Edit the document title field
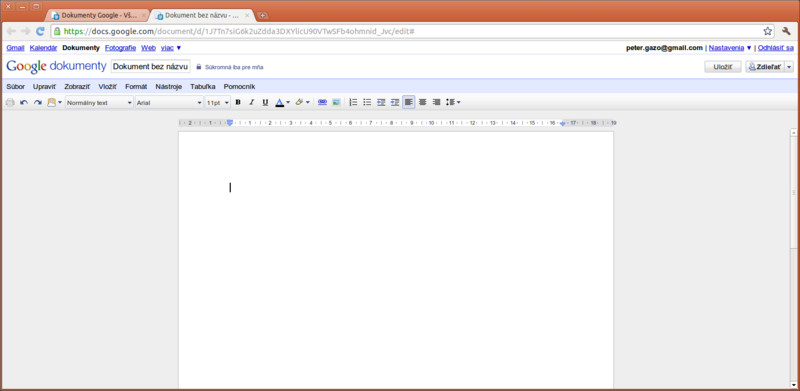This screenshot has width=800, height=391. [151, 67]
